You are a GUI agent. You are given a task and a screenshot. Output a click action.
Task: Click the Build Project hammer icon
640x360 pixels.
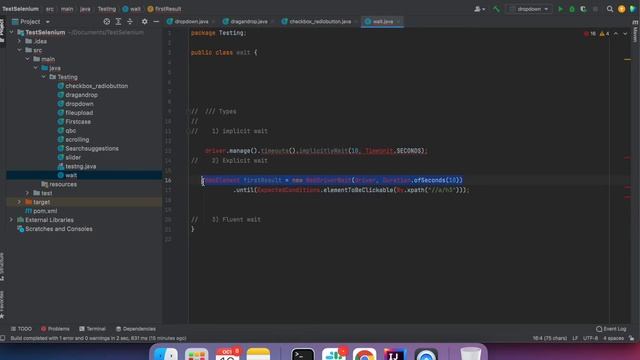(496, 9)
